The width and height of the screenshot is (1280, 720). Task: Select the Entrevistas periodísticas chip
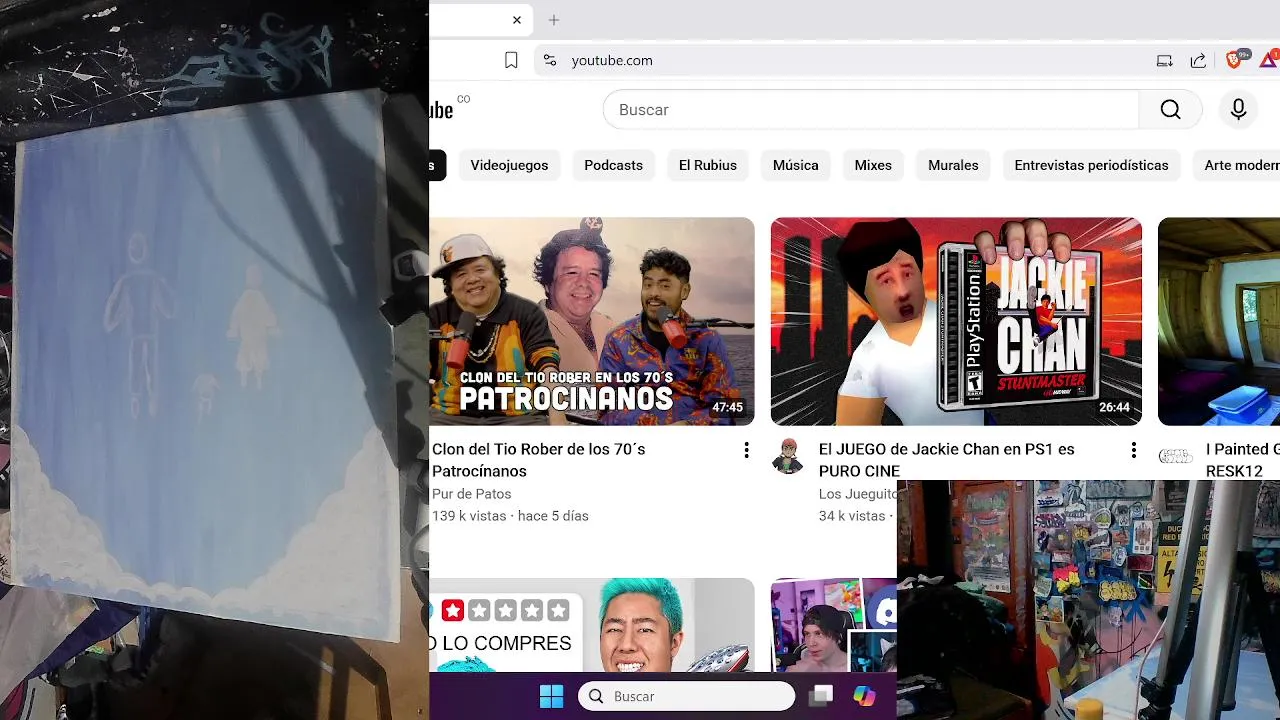(x=1091, y=165)
